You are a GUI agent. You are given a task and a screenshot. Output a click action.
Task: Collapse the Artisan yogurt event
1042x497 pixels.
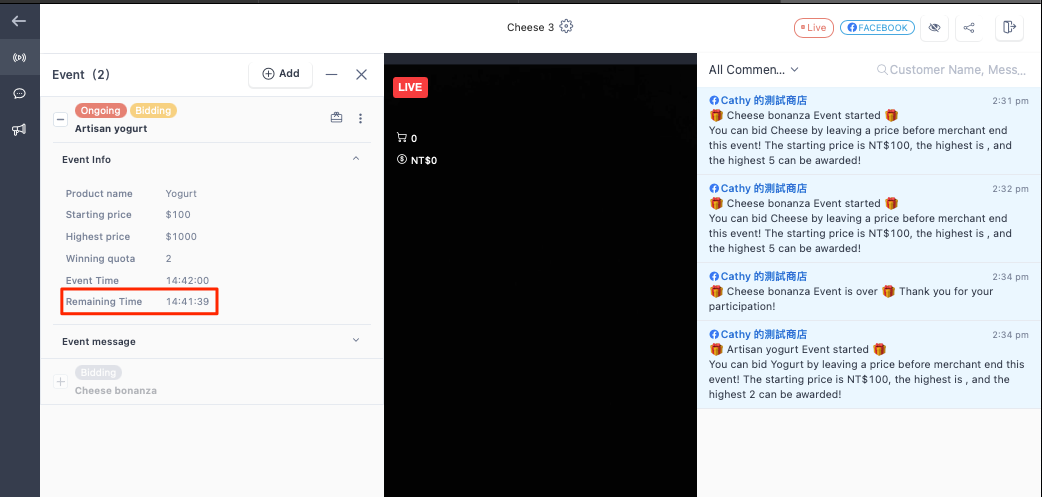click(x=60, y=120)
